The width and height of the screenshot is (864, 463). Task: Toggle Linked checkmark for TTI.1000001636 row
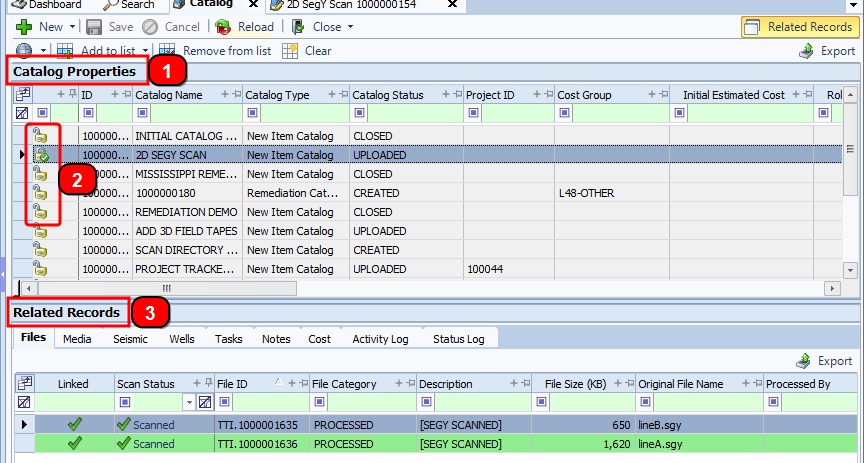(75, 443)
